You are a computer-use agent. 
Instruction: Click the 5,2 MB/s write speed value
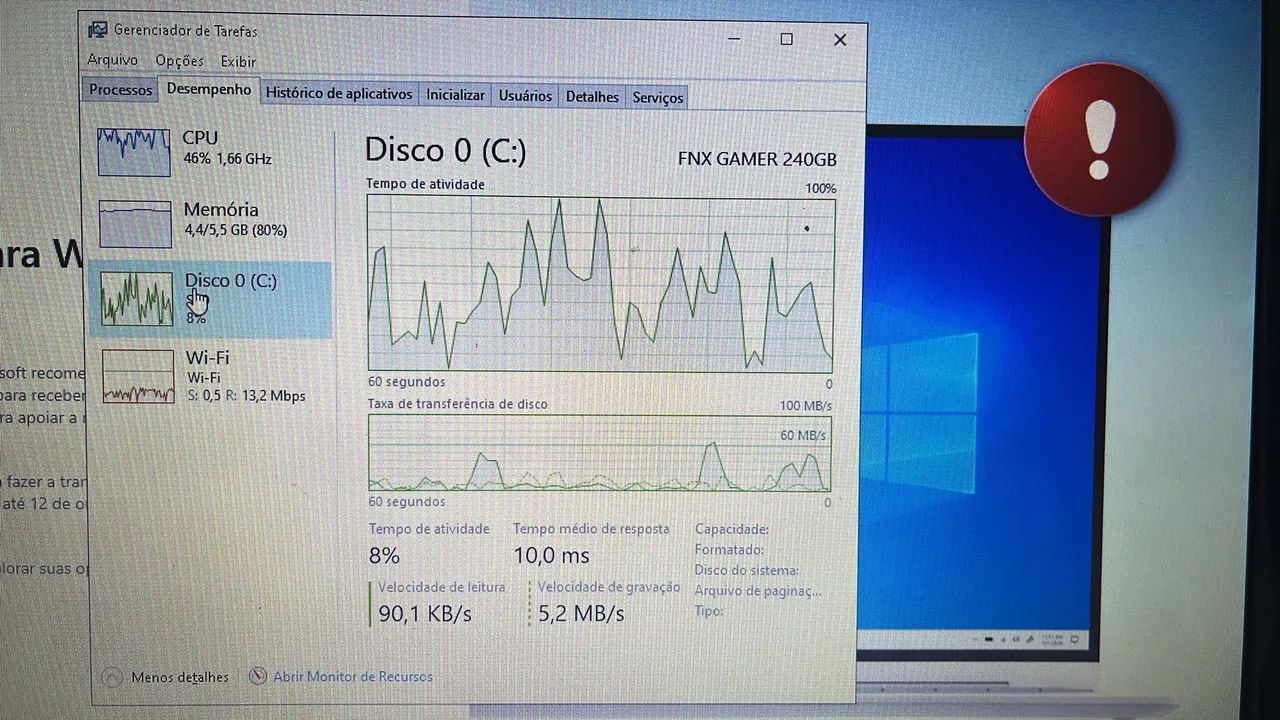tap(581, 613)
